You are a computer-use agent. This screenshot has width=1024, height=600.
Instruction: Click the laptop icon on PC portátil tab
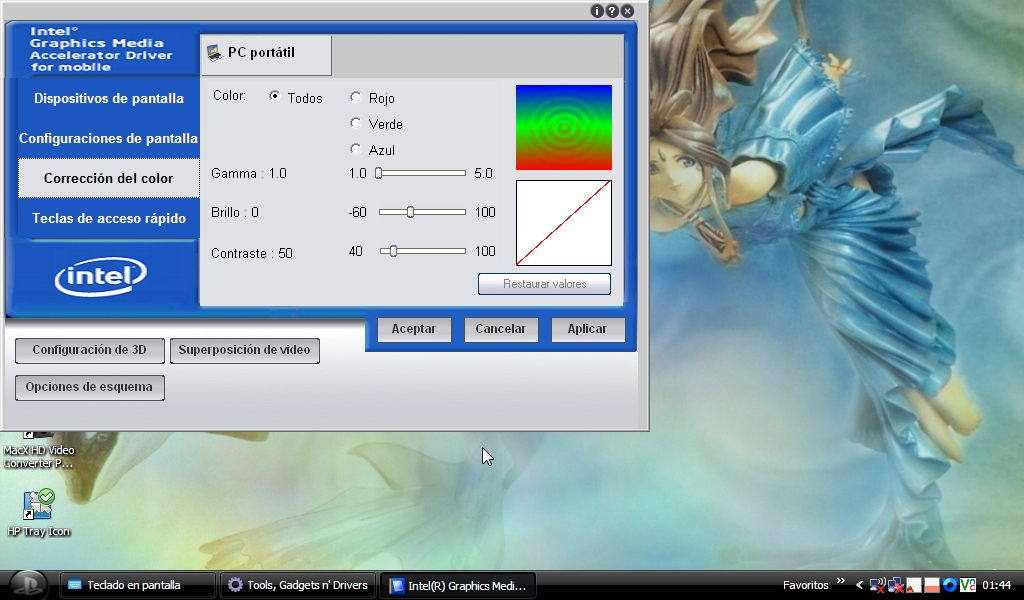click(215, 53)
